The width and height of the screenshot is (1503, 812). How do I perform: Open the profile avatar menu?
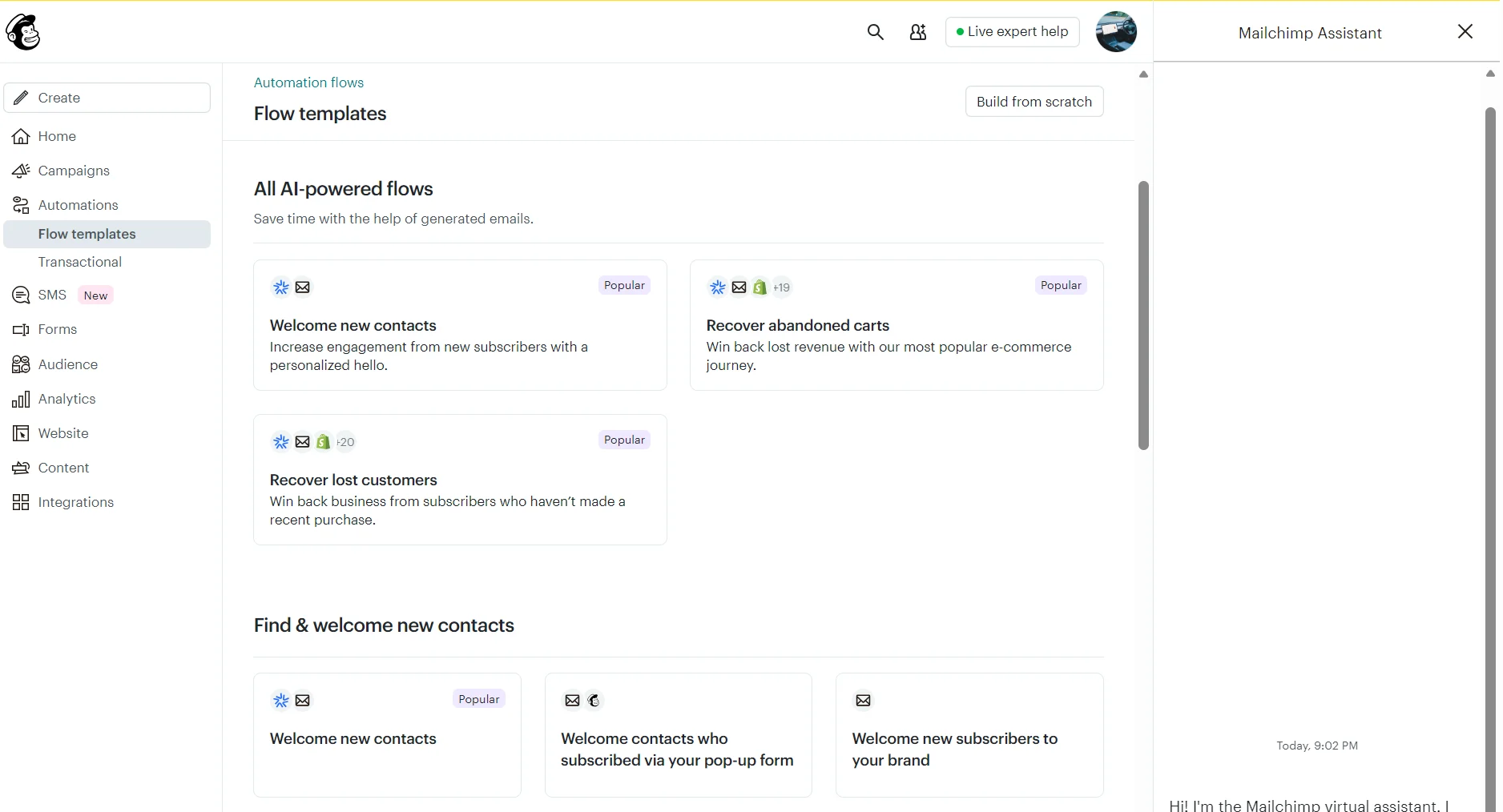(x=1116, y=32)
